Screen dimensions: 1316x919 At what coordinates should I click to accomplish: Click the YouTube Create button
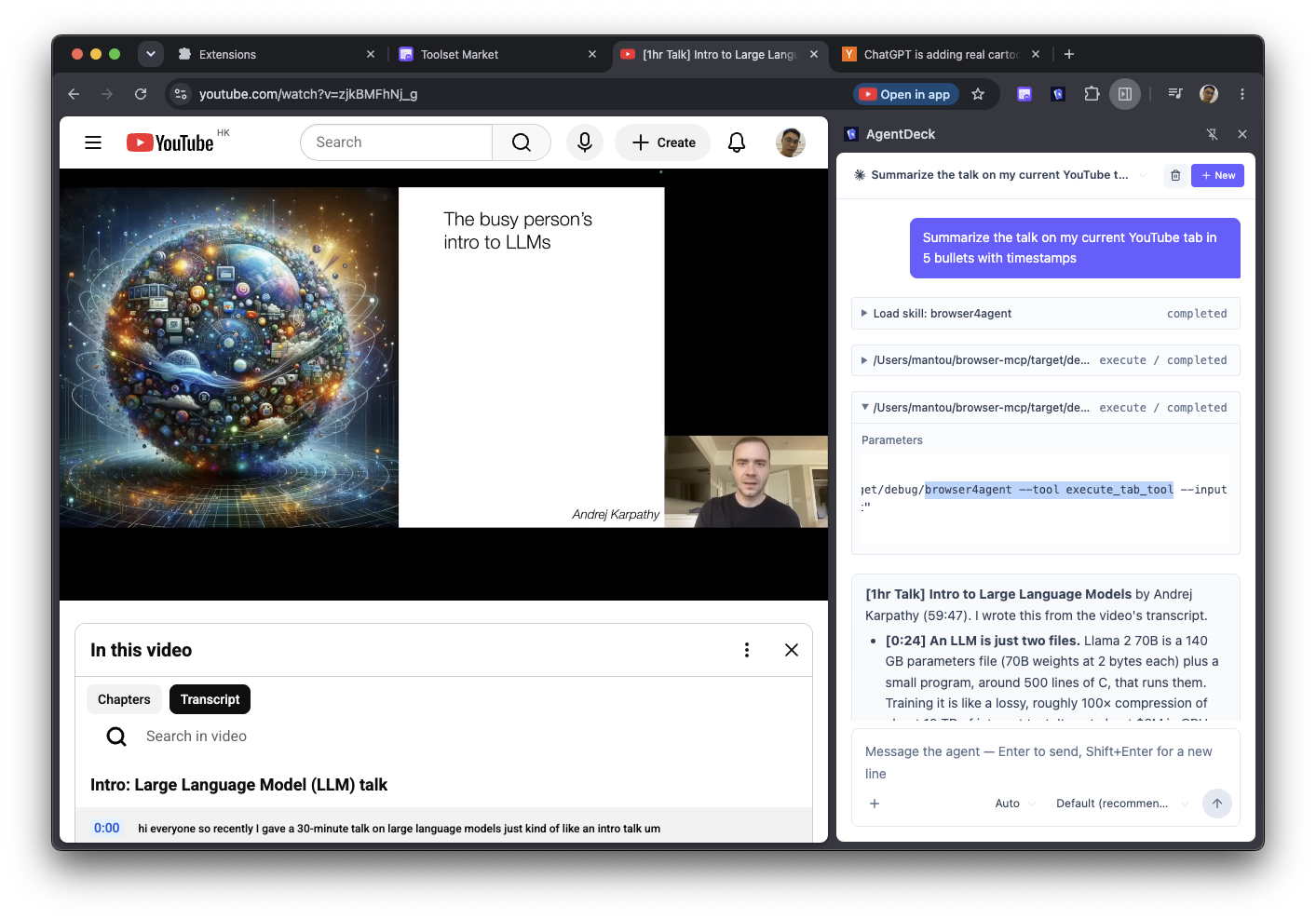click(663, 142)
